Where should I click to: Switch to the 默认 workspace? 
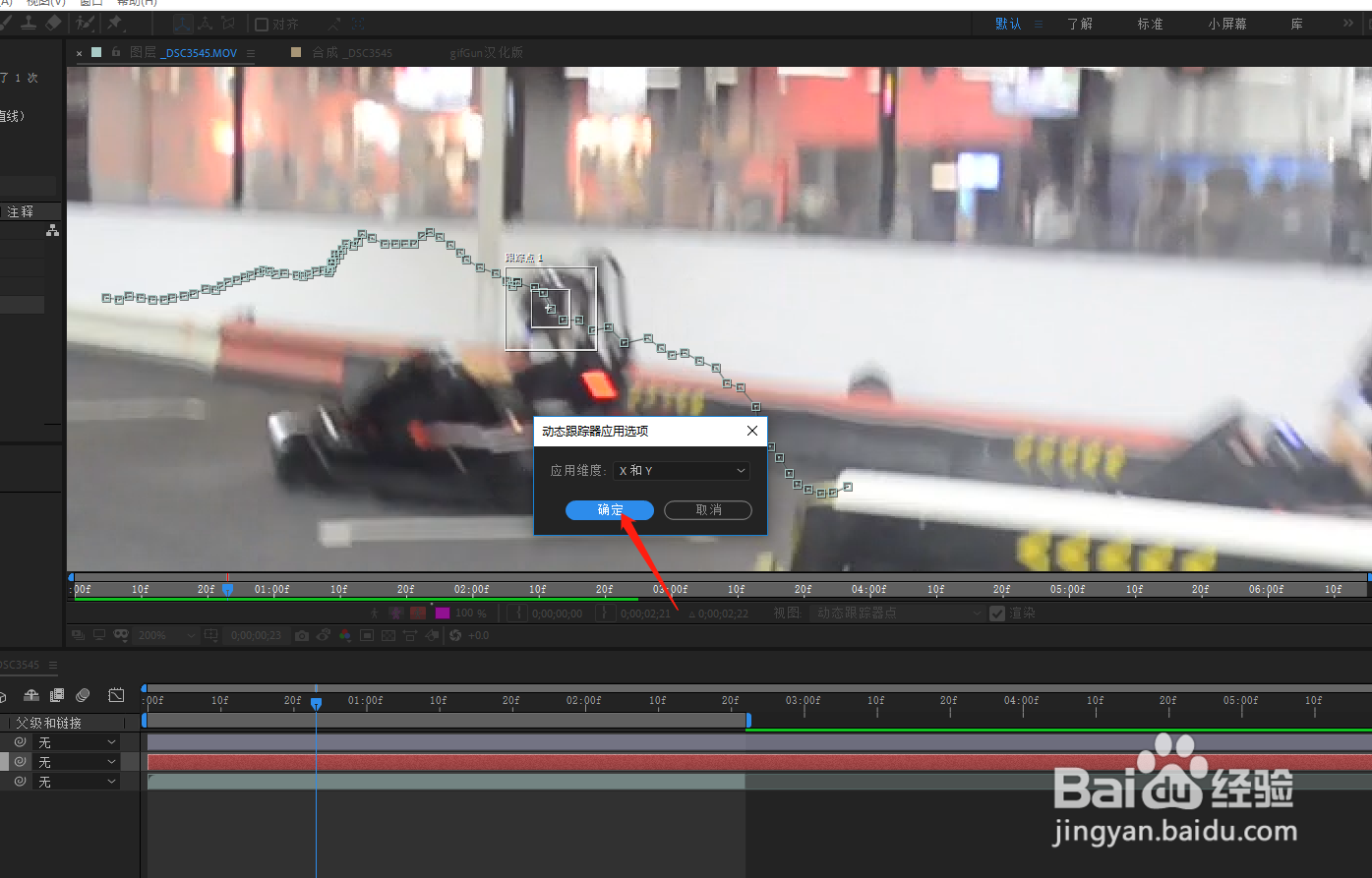1008,24
